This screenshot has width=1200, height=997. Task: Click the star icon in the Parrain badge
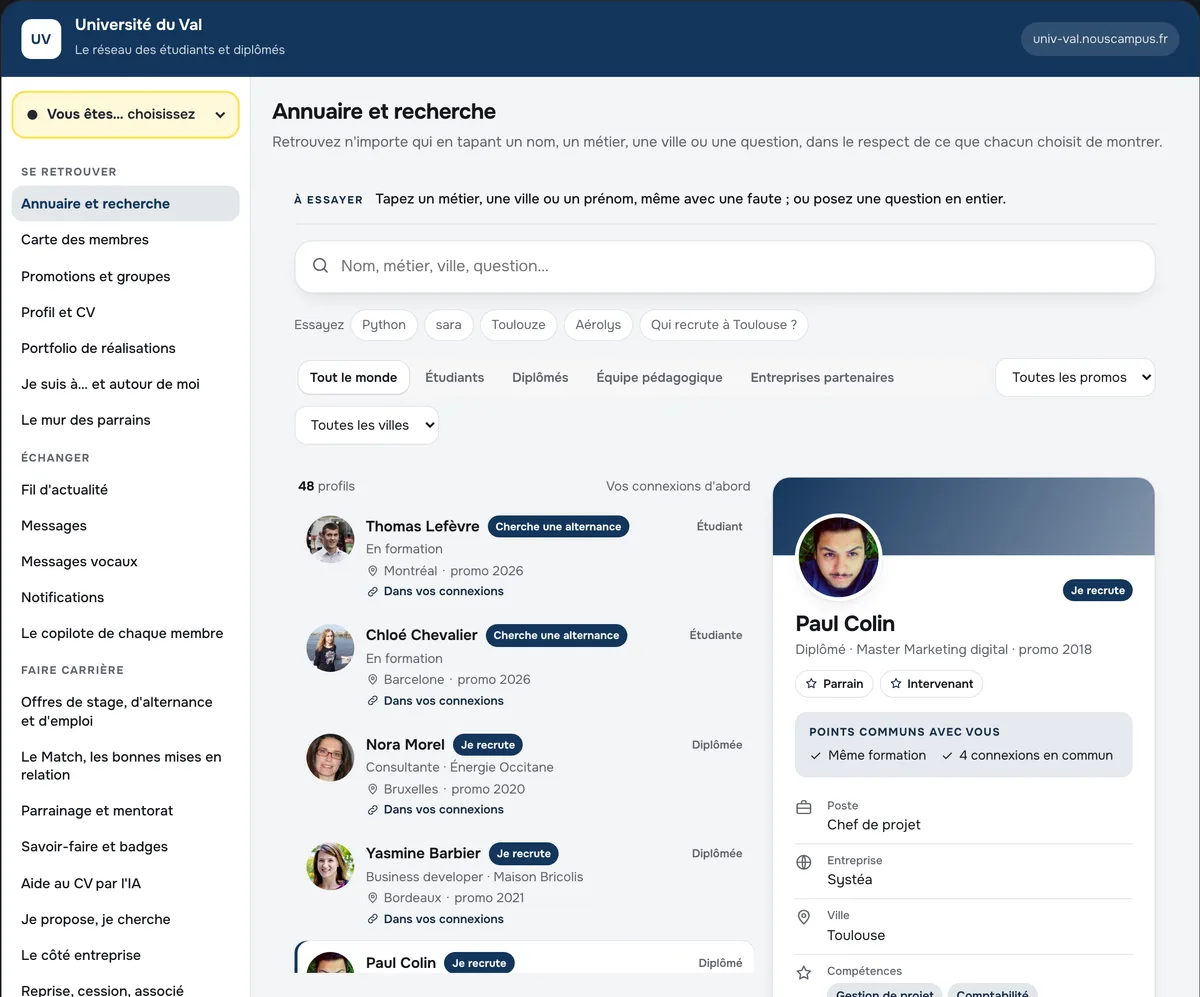tap(812, 684)
